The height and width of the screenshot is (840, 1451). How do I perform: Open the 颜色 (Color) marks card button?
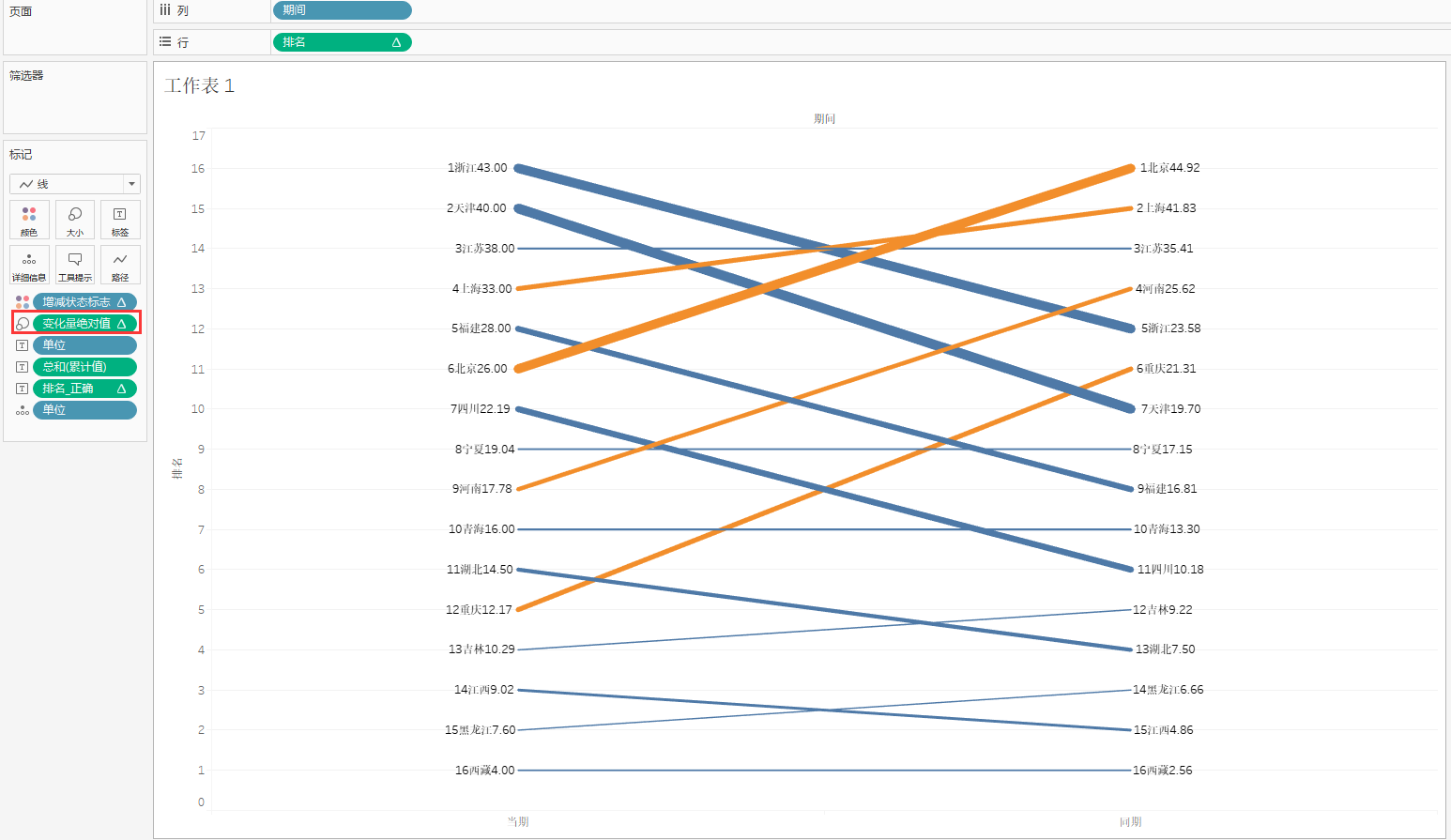coord(29,220)
